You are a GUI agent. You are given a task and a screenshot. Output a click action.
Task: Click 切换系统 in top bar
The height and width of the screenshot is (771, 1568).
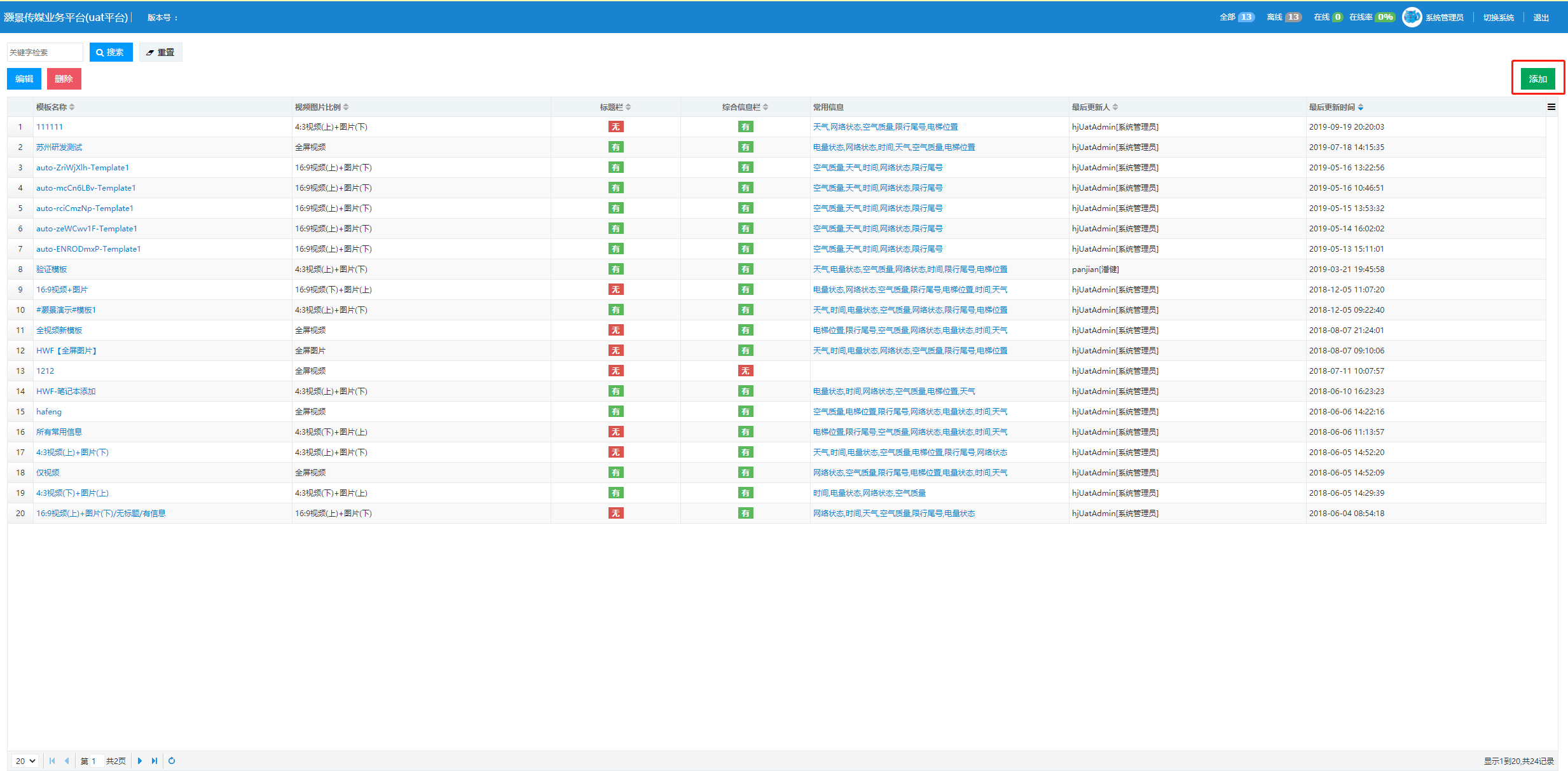[x=1499, y=18]
